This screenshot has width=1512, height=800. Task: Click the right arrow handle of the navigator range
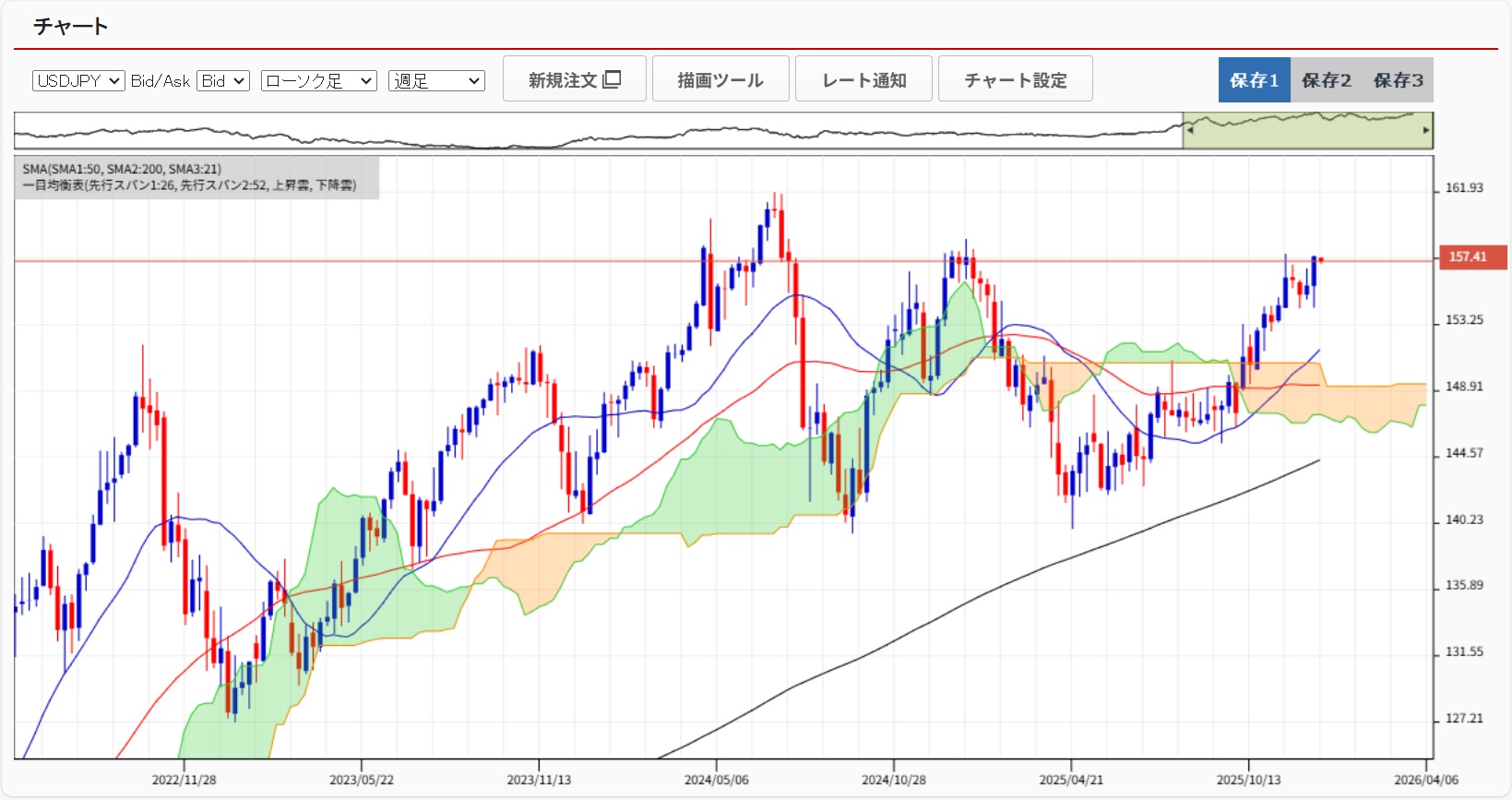click(1425, 130)
